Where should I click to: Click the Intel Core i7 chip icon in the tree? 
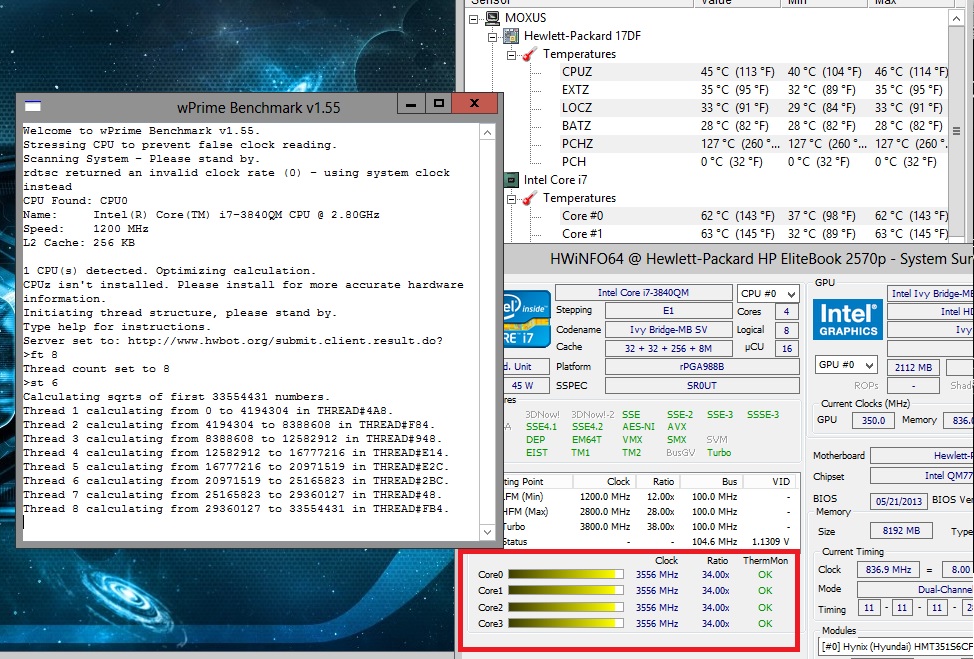coord(511,180)
